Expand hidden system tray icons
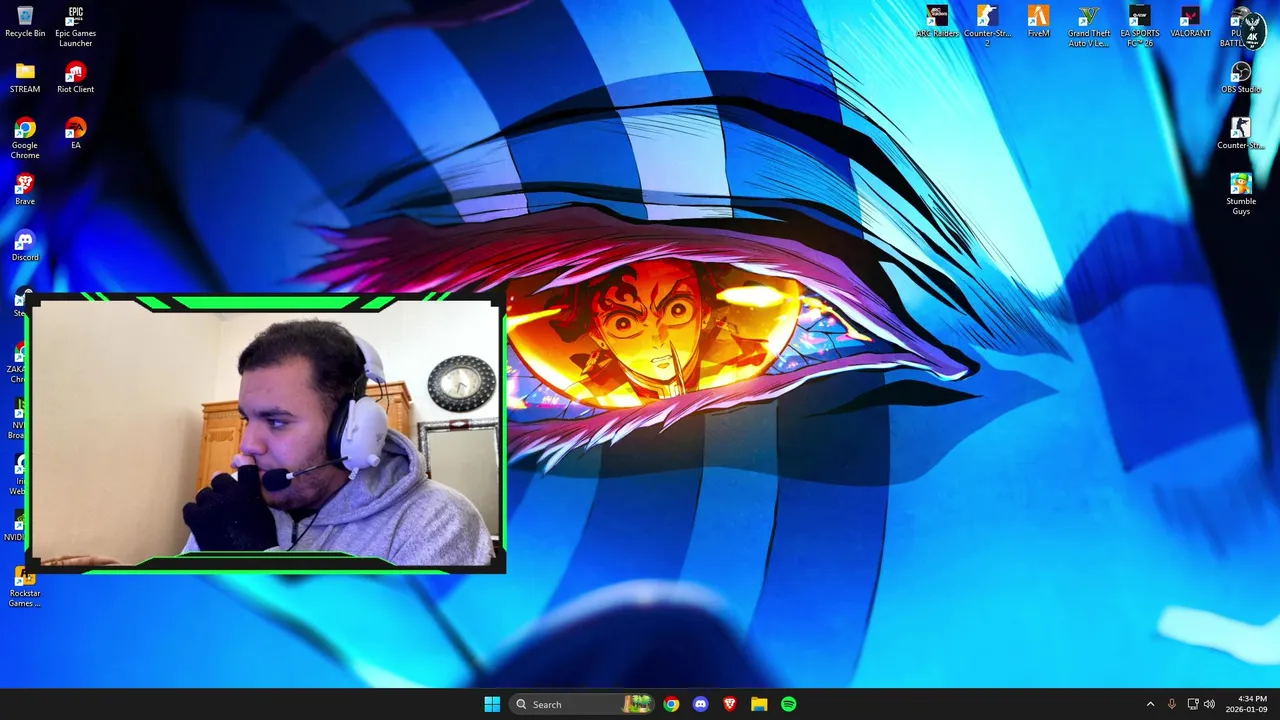The width and height of the screenshot is (1280, 720). [x=1150, y=704]
